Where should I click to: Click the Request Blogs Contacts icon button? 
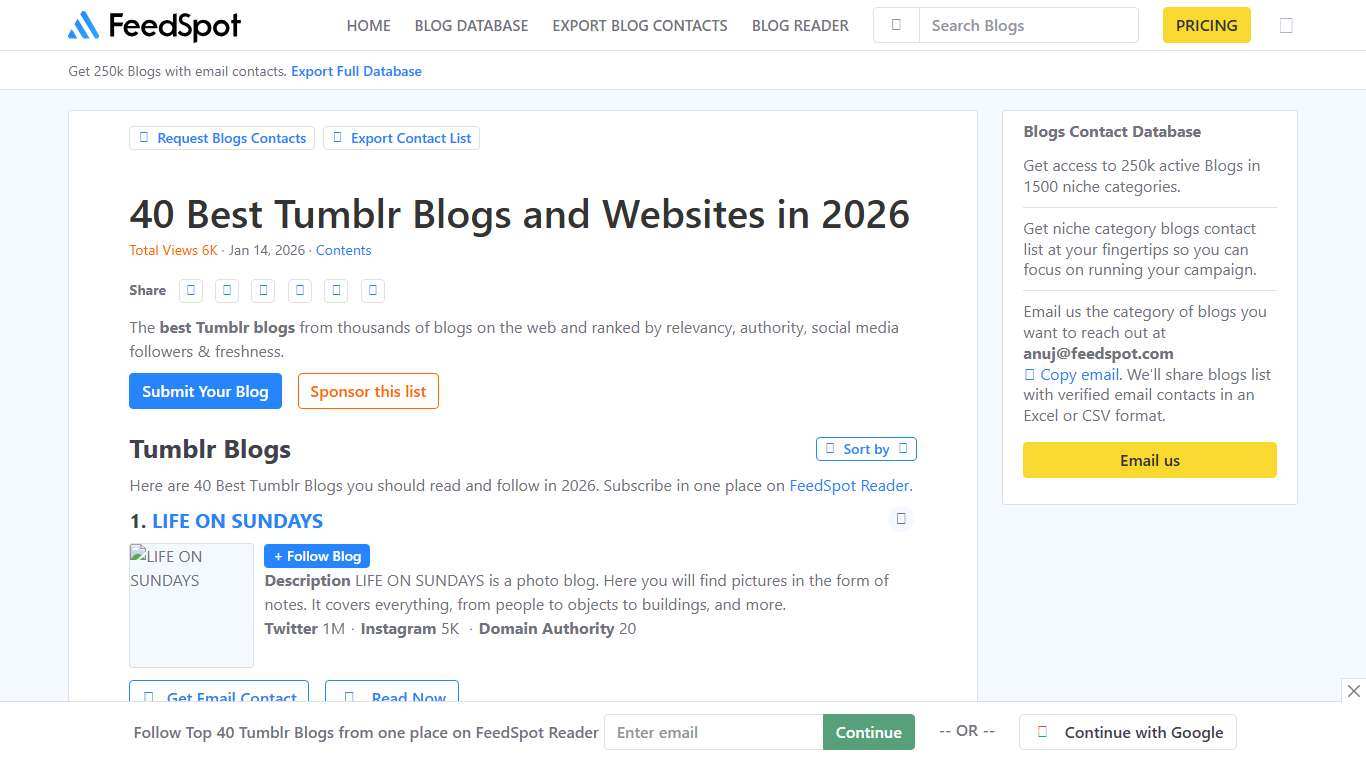[x=146, y=138]
